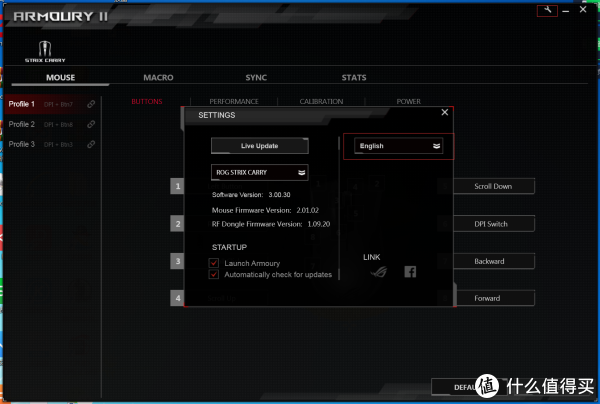Click the LINK heading text
Screen dimensions: 600x404
point(372,257)
